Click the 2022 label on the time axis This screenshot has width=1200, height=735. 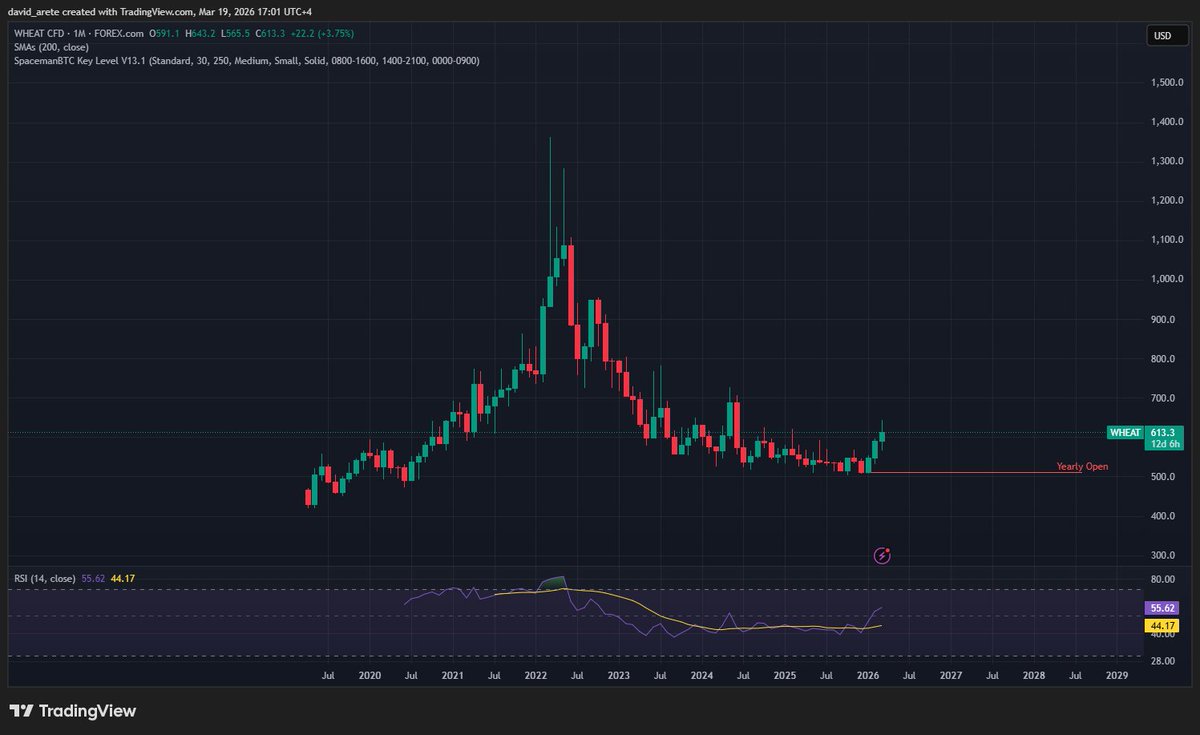point(536,676)
